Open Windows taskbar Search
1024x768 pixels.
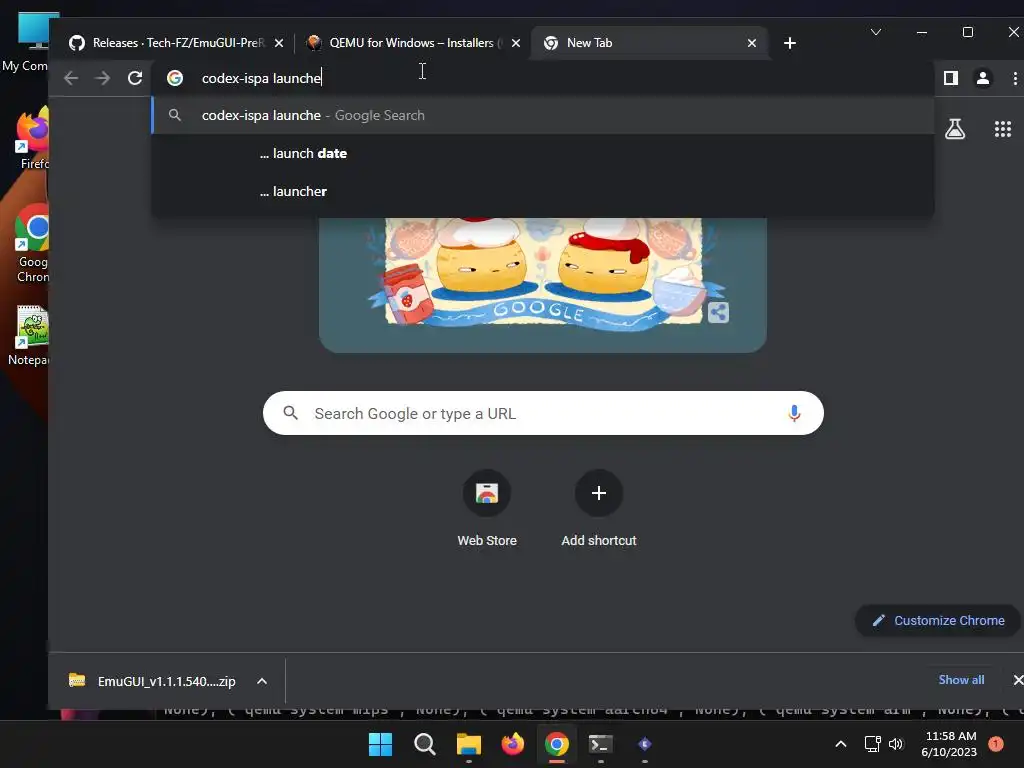point(424,744)
